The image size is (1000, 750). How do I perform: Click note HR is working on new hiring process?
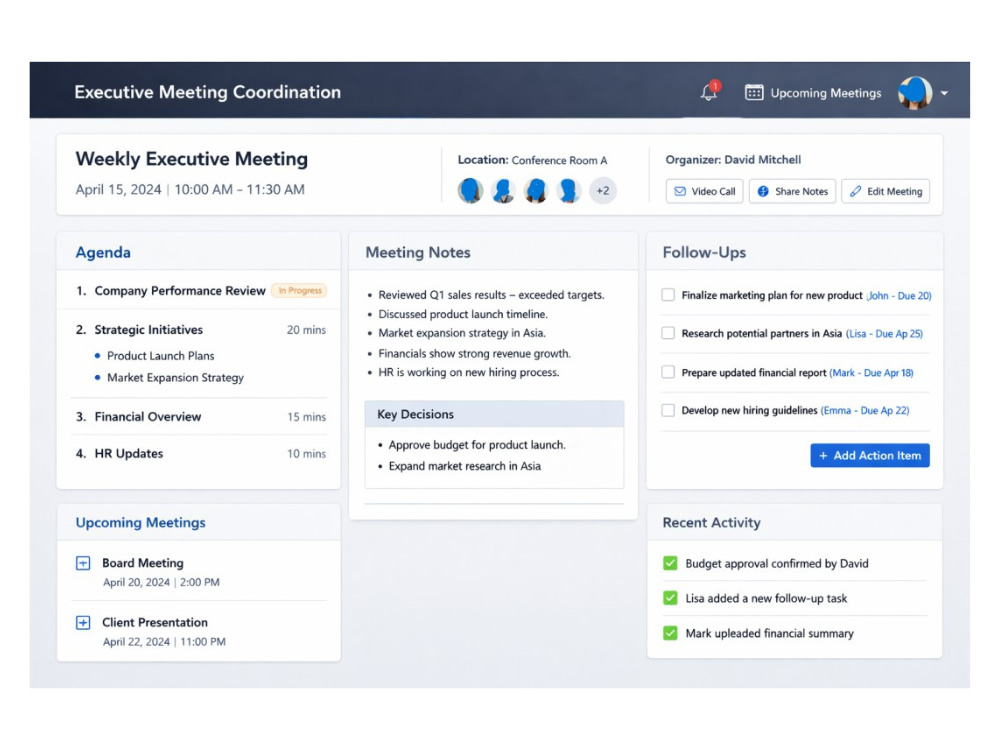coord(469,372)
